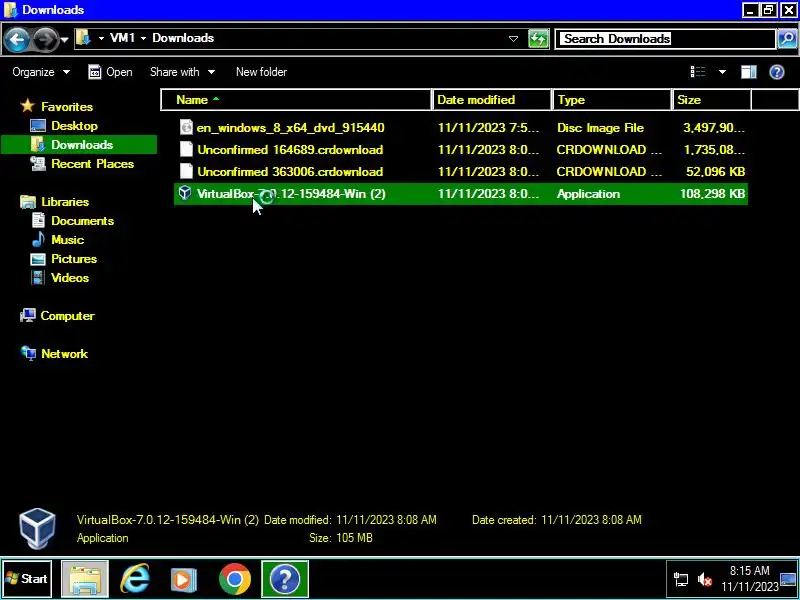This screenshot has height=600, width=800.
Task: Select Libraries in navigation pane
Action: [x=65, y=202]
